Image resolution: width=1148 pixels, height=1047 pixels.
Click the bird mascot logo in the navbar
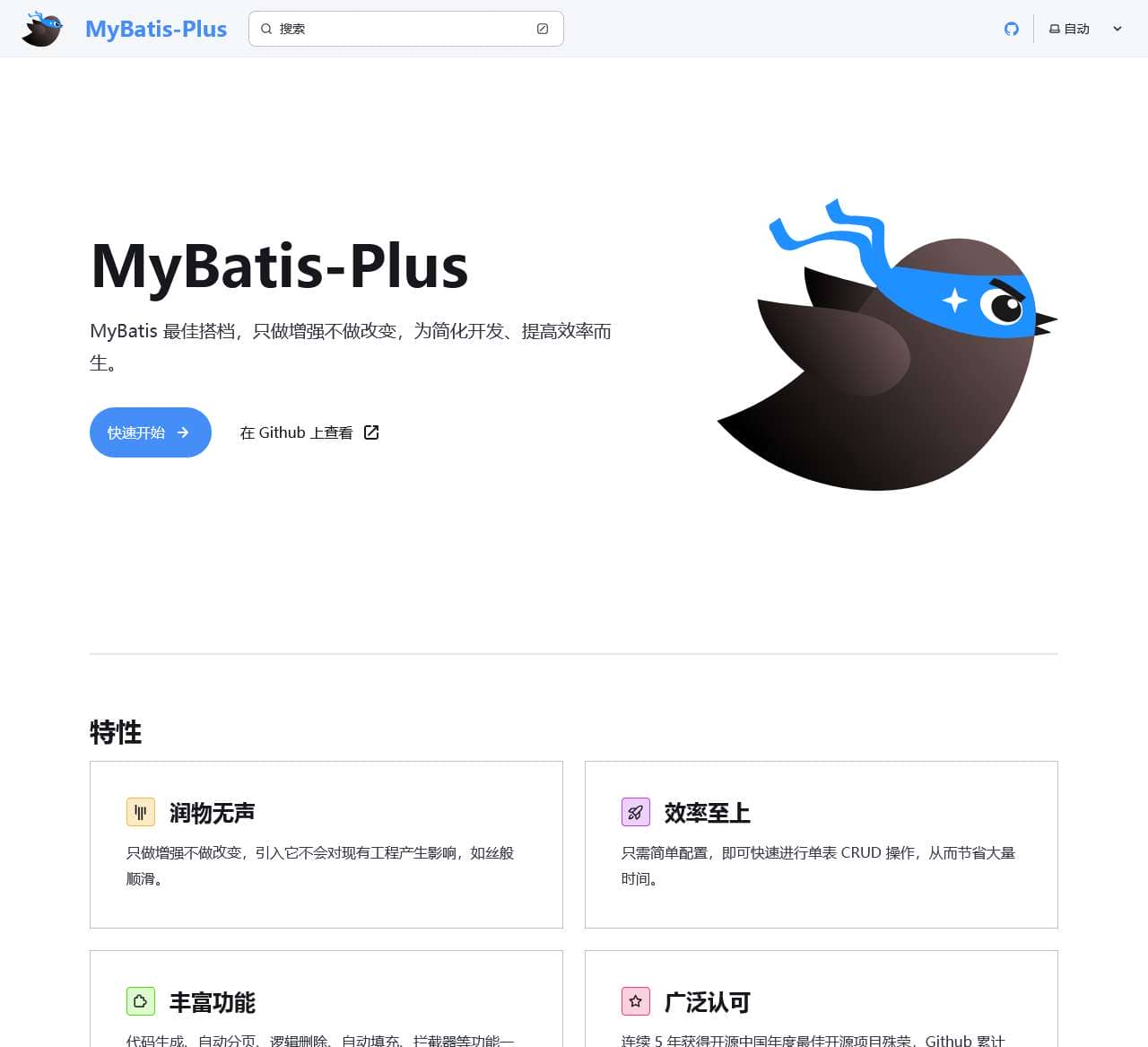(41, 28)
